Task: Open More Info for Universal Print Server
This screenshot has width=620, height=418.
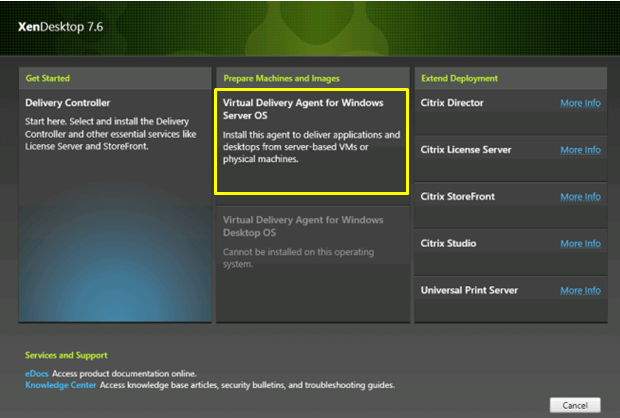Action: 580,291
